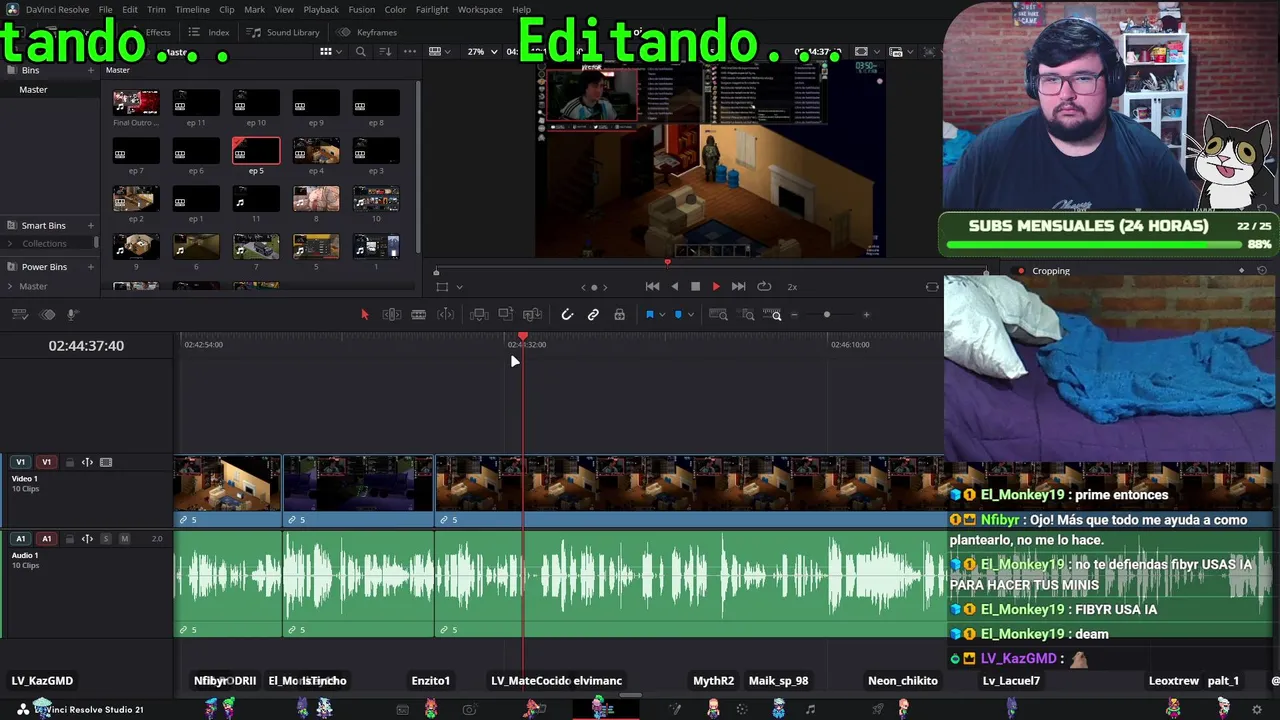Open the Fusion menu
1280x720 pixels.
point(362,10)
